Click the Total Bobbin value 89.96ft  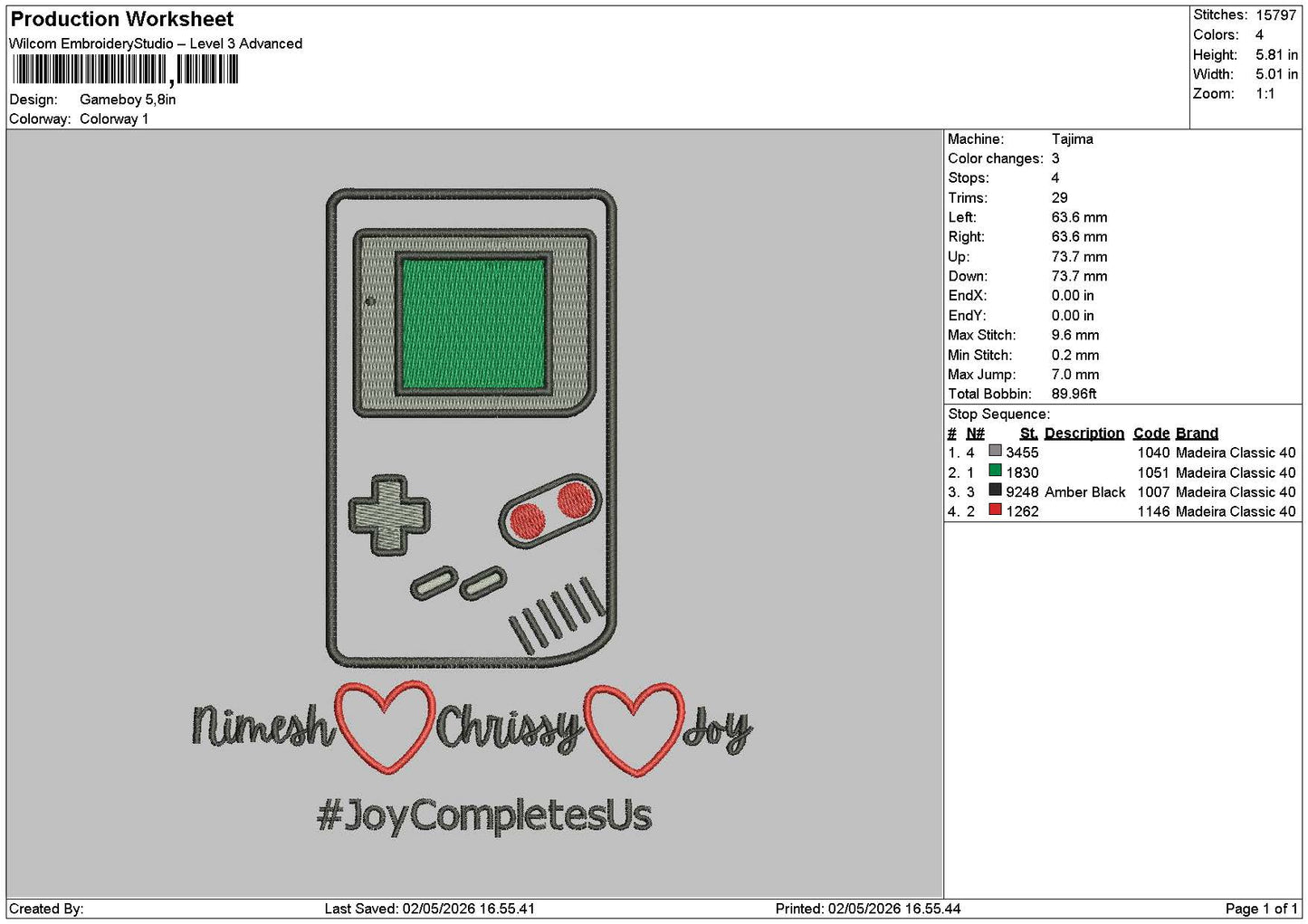tap(1074, 394)
